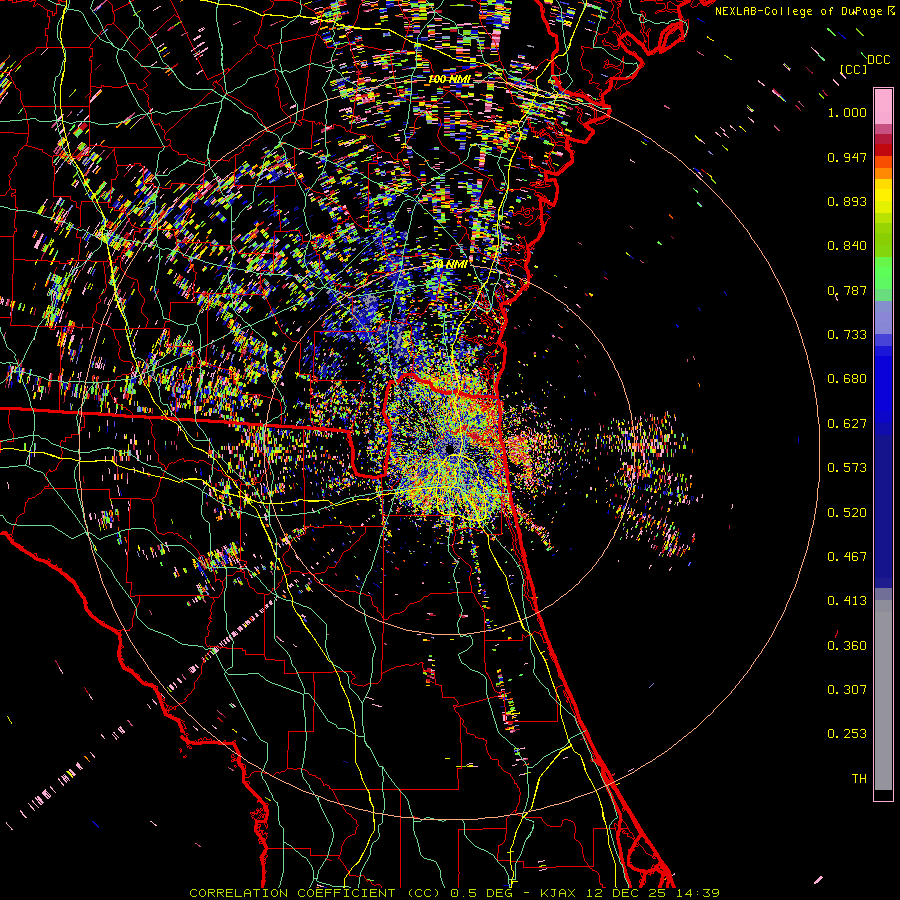Viewport: 900px width, 900px height.
Task: Click the 1.000 legend value
Action: coord(847,112)
